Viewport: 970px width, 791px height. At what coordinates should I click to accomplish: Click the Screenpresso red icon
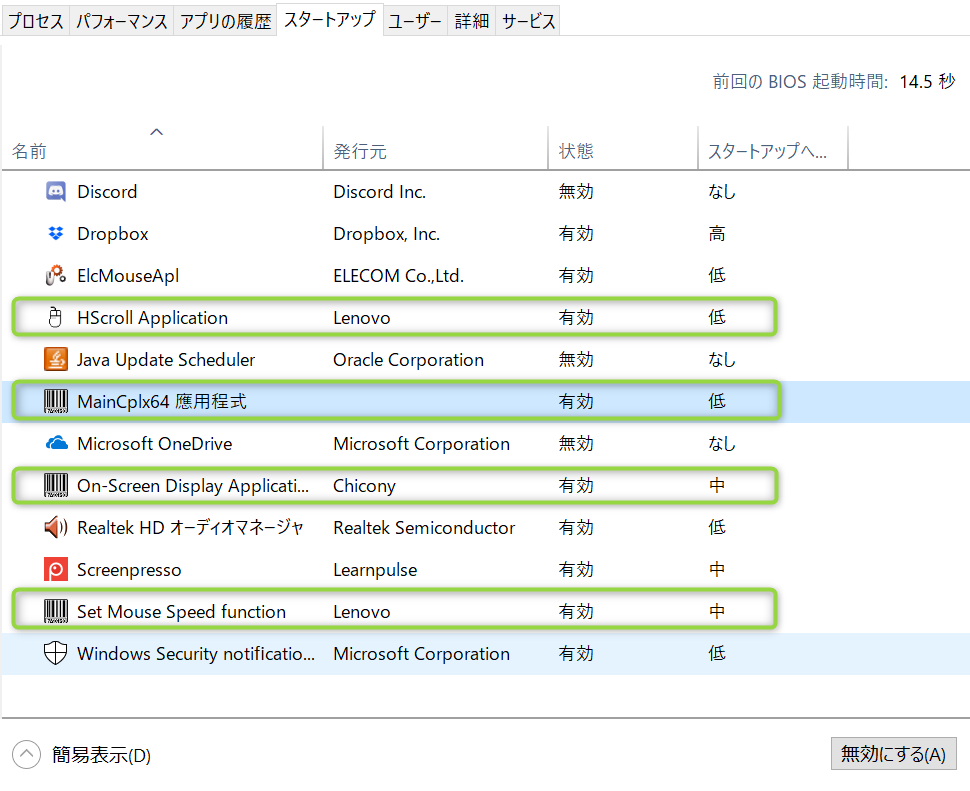coord(56,570)
